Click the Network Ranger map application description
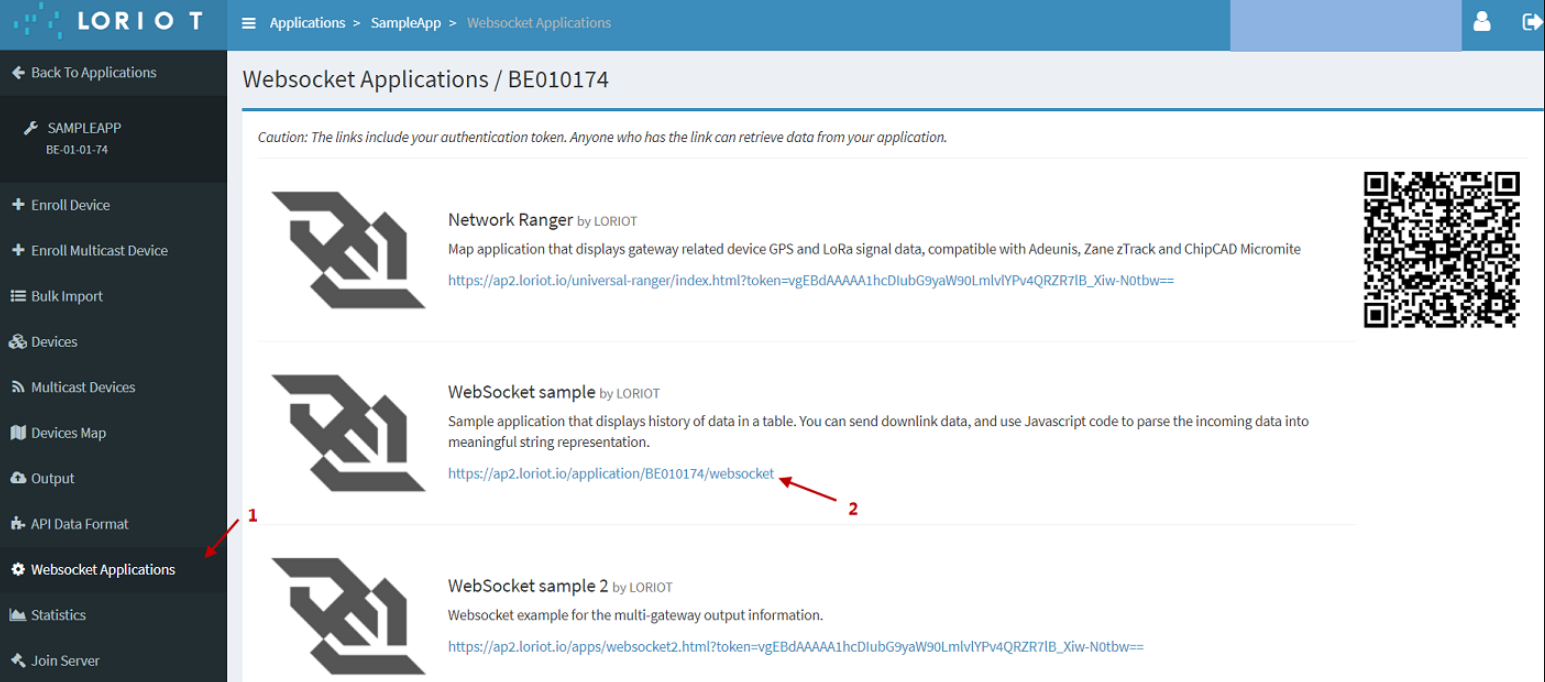1545x682 pixels. (874, 249)
